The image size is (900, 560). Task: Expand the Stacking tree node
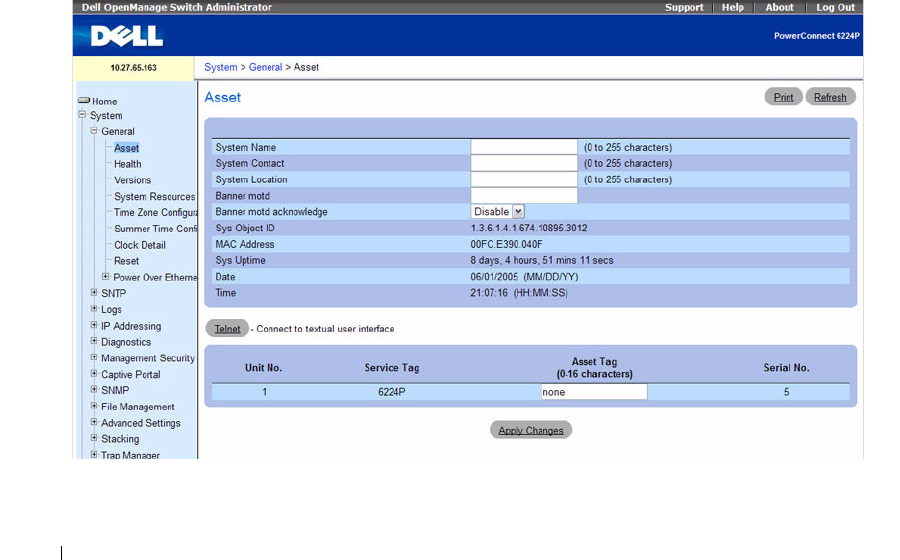94,438
